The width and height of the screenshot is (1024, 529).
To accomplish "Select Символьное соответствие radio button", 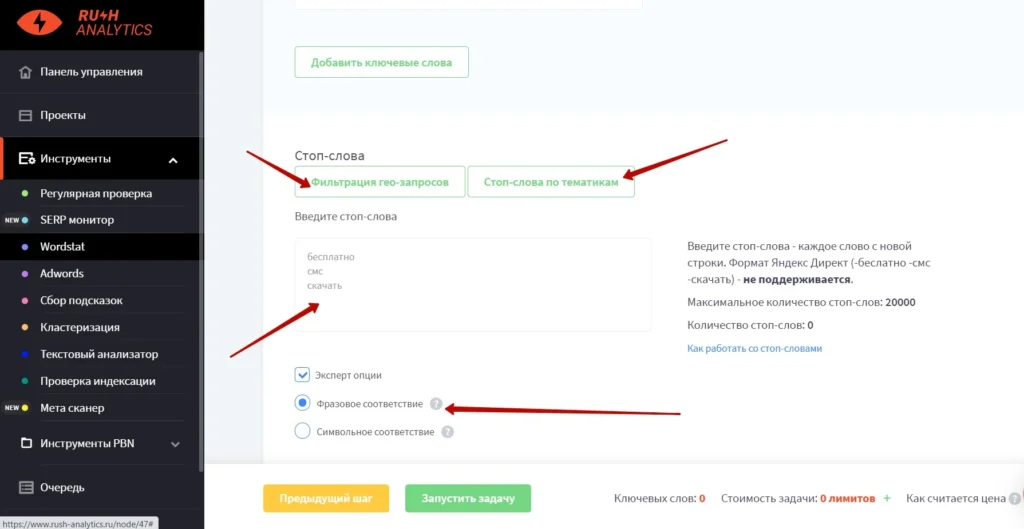I will pyautogui.click(x=302, y=431).
